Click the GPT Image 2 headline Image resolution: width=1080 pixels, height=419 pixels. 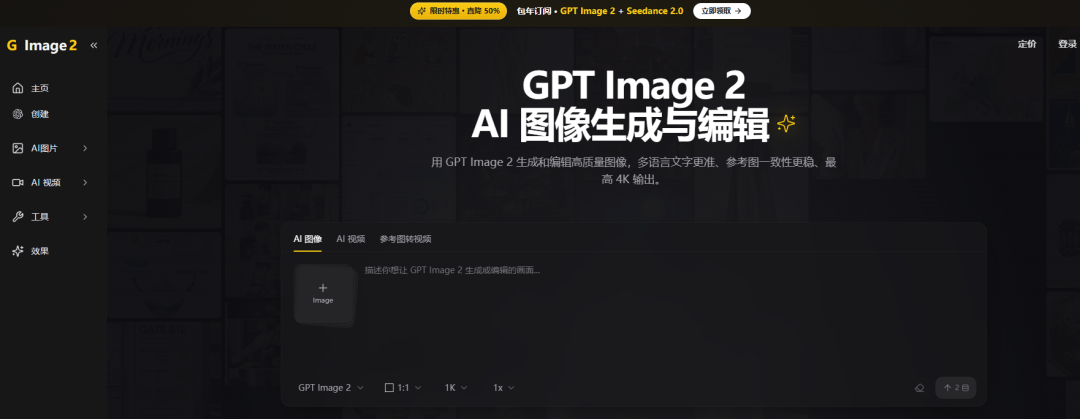[633, 87]
